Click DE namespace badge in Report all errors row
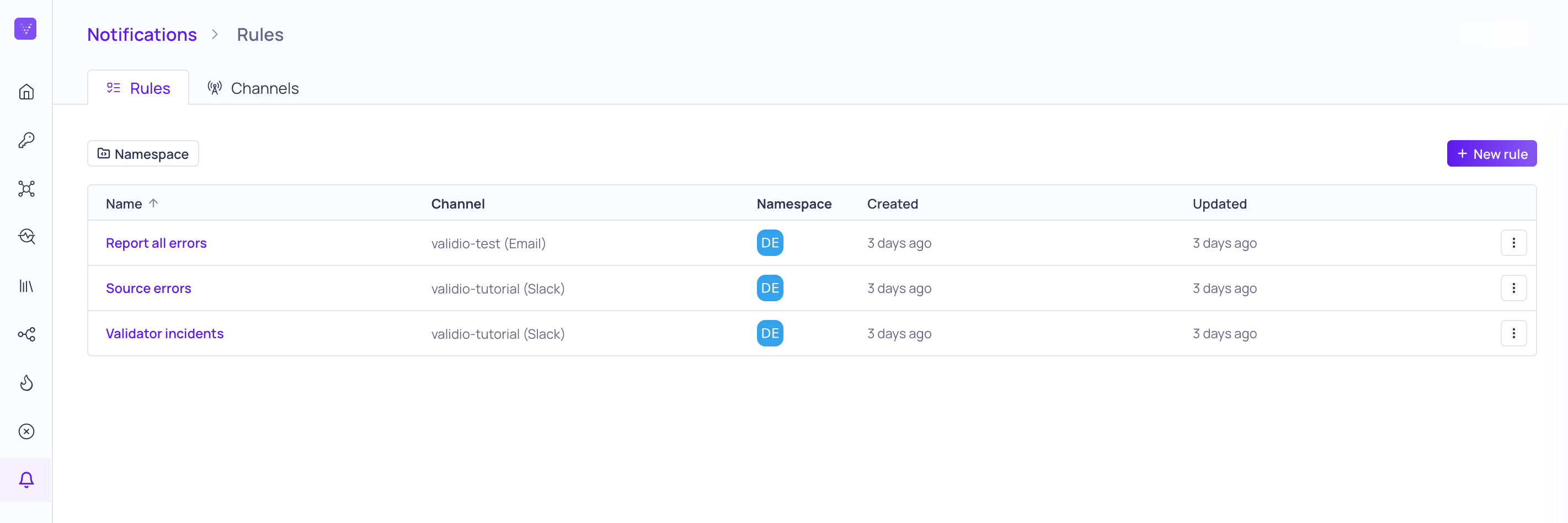This screenshot has width=1568, height=523. point(770,243)
